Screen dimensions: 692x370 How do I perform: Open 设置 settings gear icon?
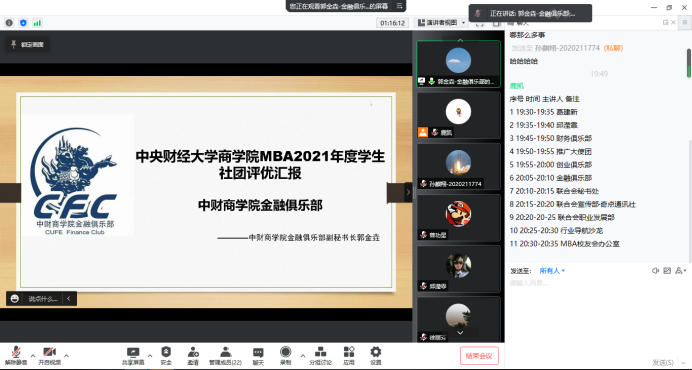click(376, 352)
